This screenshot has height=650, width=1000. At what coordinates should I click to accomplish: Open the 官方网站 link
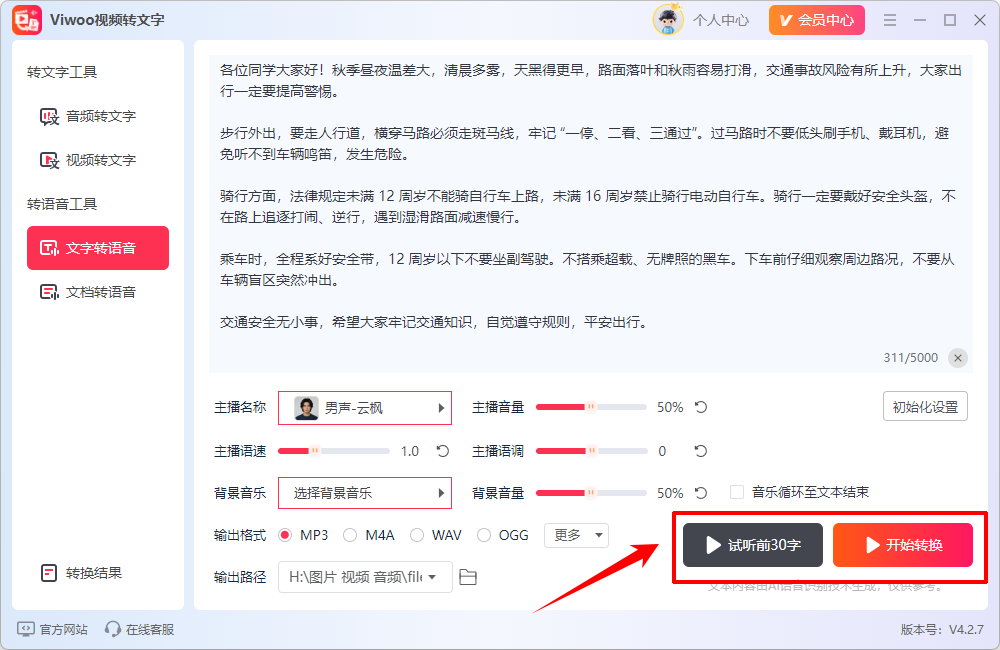point(52,630)
